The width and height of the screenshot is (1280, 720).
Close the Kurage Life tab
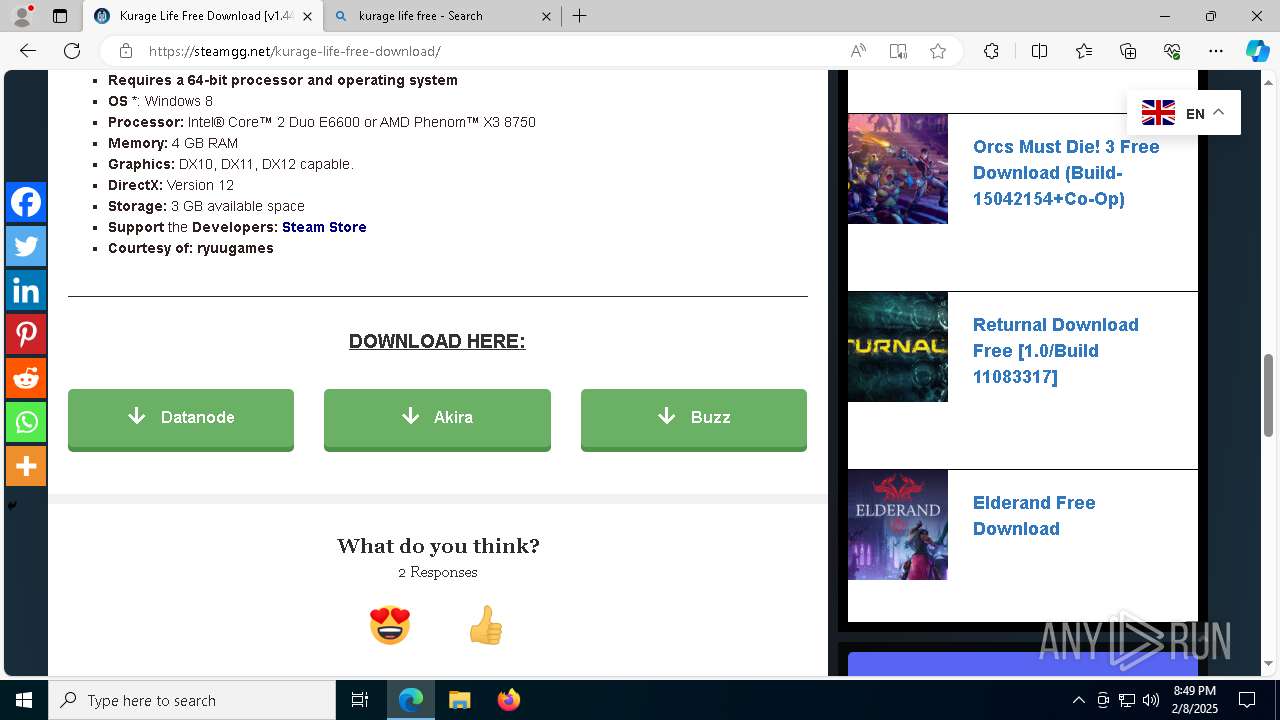pos(307,16)
